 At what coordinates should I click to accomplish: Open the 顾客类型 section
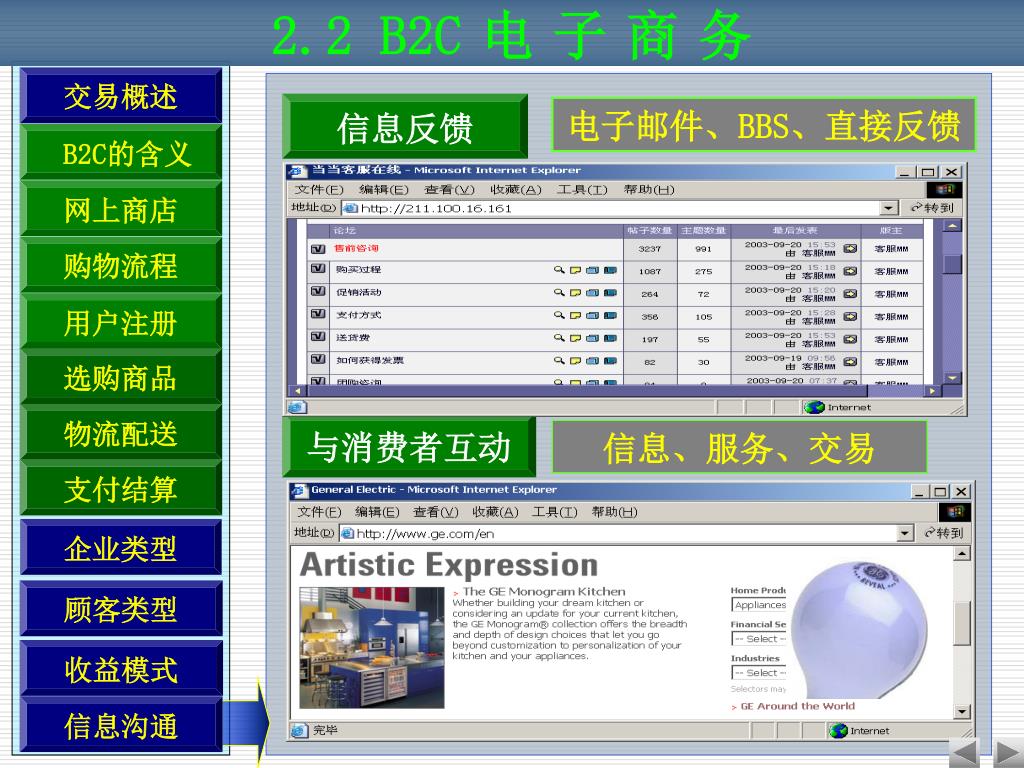pos(121,609)
